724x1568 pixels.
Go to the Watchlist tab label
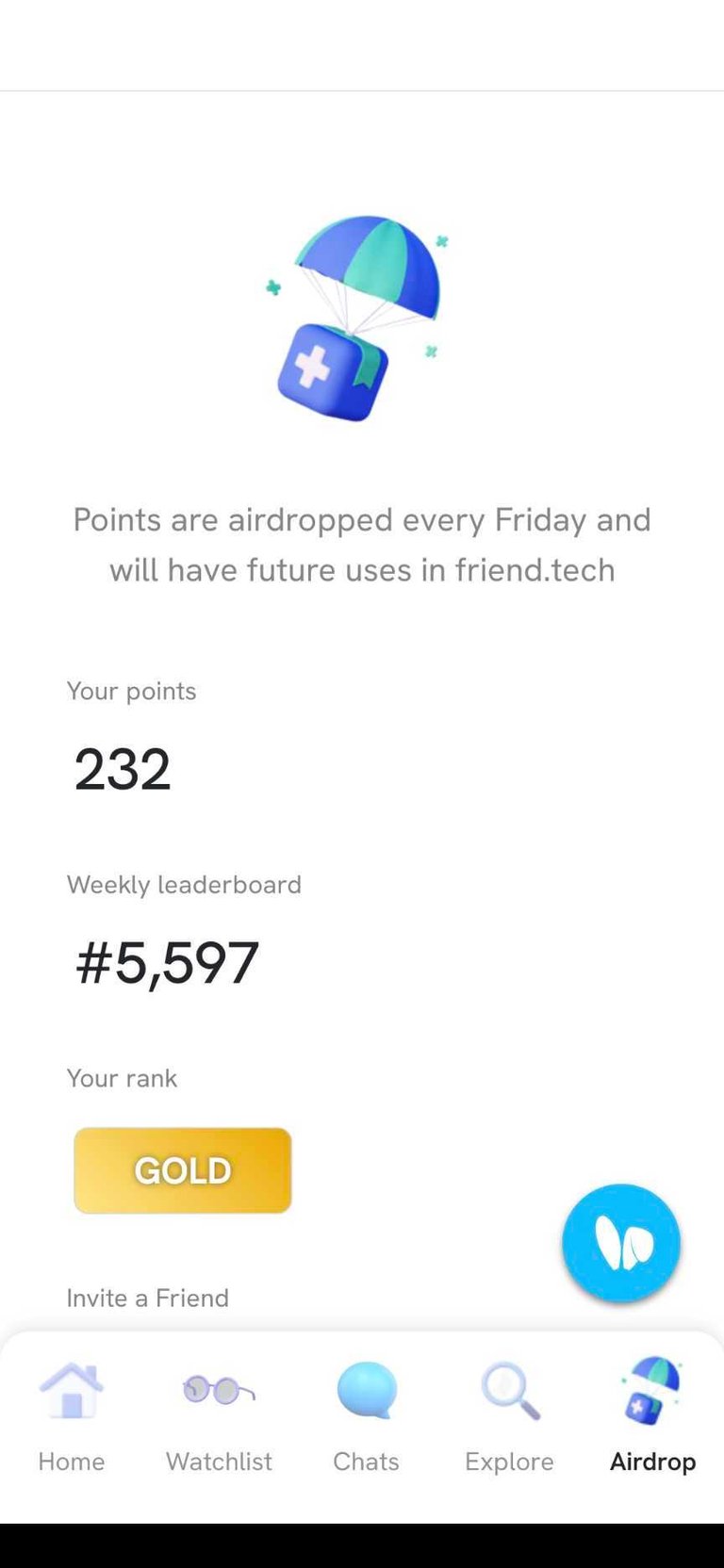[219, 1462]
